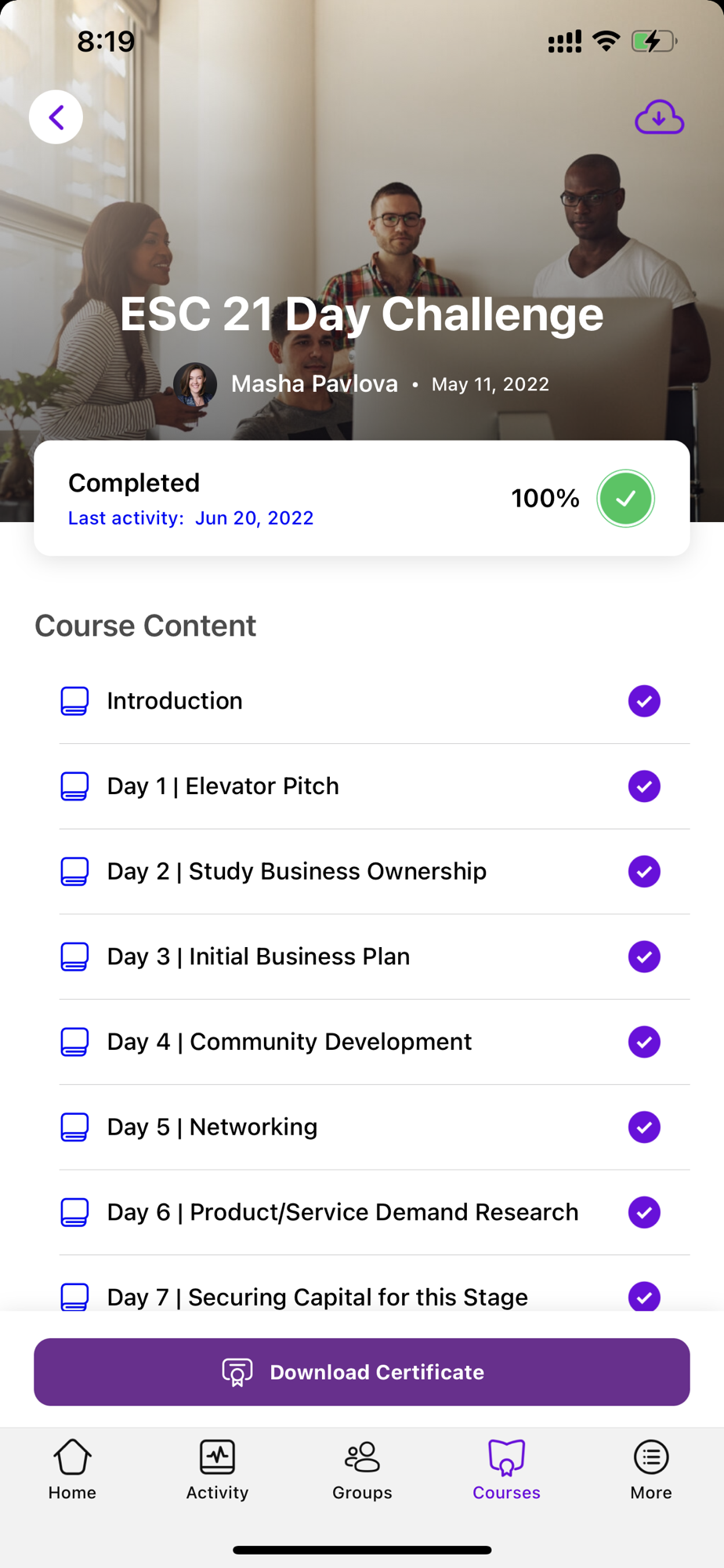The width and height of the screenshot is (724, 1568).
Task: Tap the Day 3 completed checkmark
Action: 644,956
